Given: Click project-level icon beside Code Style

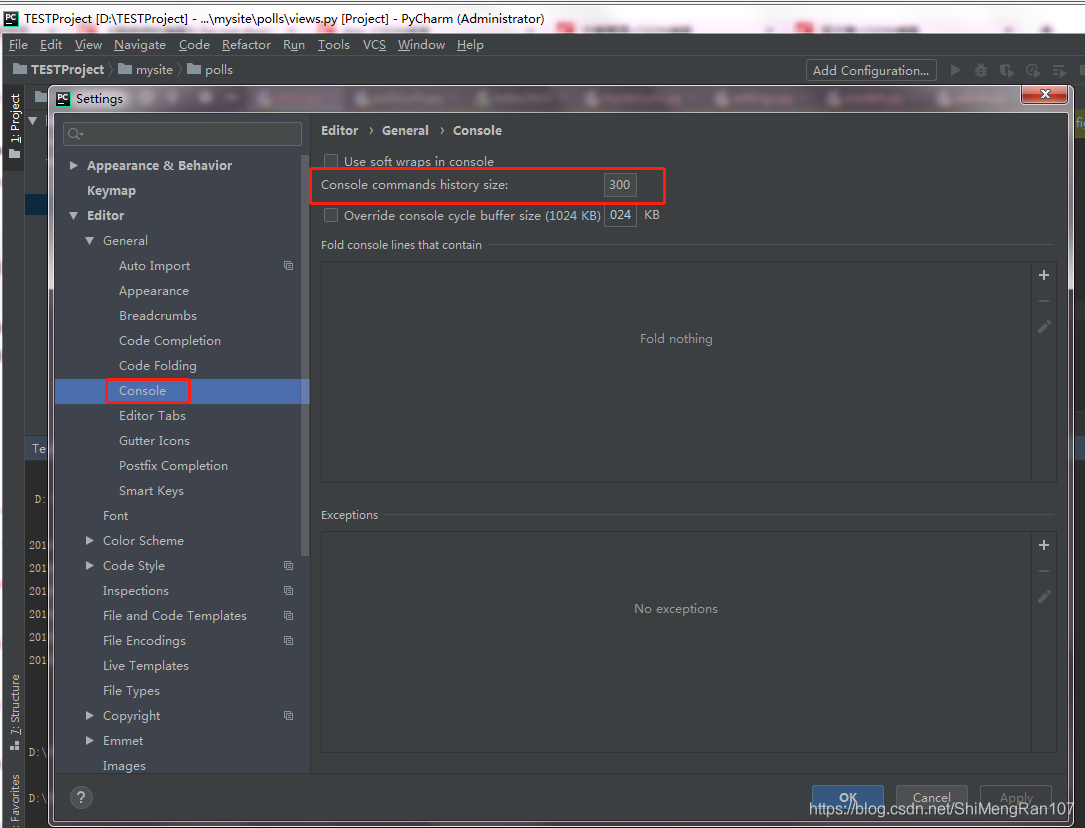Looking at the screenshot, I should [289, 566].
